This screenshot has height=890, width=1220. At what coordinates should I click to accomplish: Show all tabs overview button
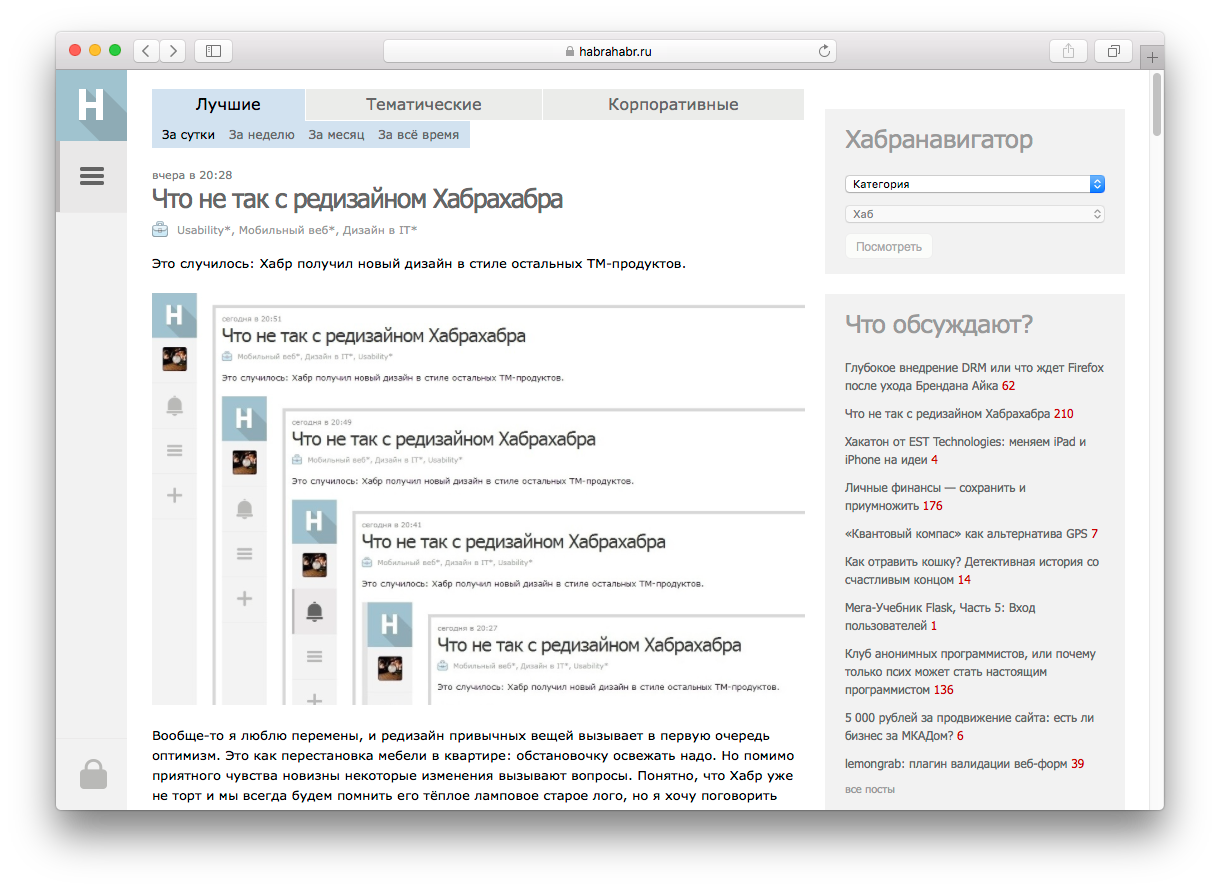coord(1114,51)
